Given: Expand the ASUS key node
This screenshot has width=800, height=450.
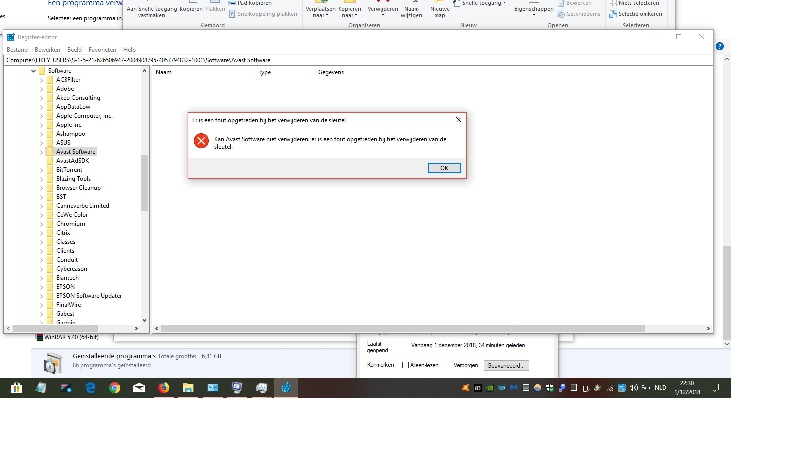Looking at the screenshot, I should [x=41, y=142].
